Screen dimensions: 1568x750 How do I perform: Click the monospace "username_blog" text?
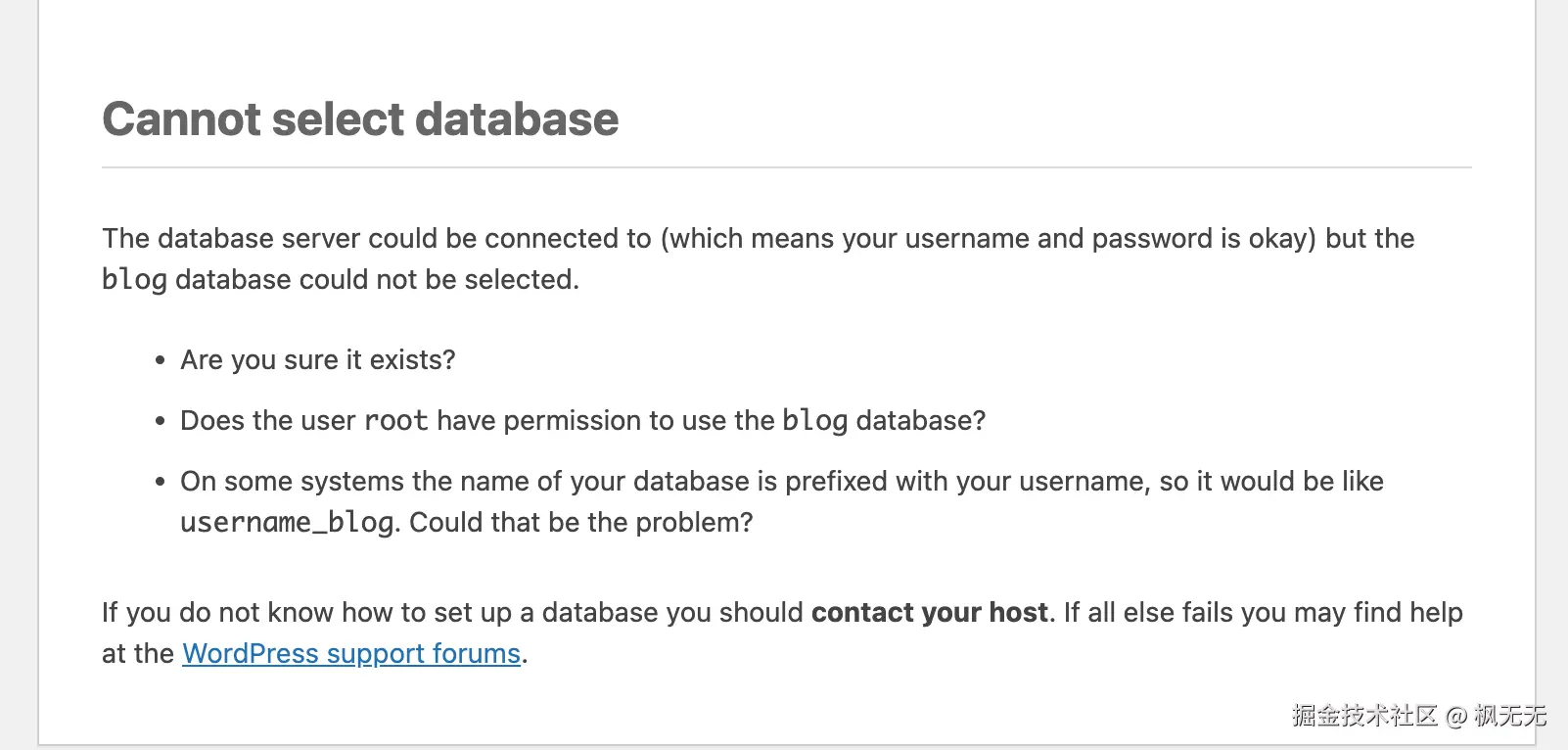[286, 523]
